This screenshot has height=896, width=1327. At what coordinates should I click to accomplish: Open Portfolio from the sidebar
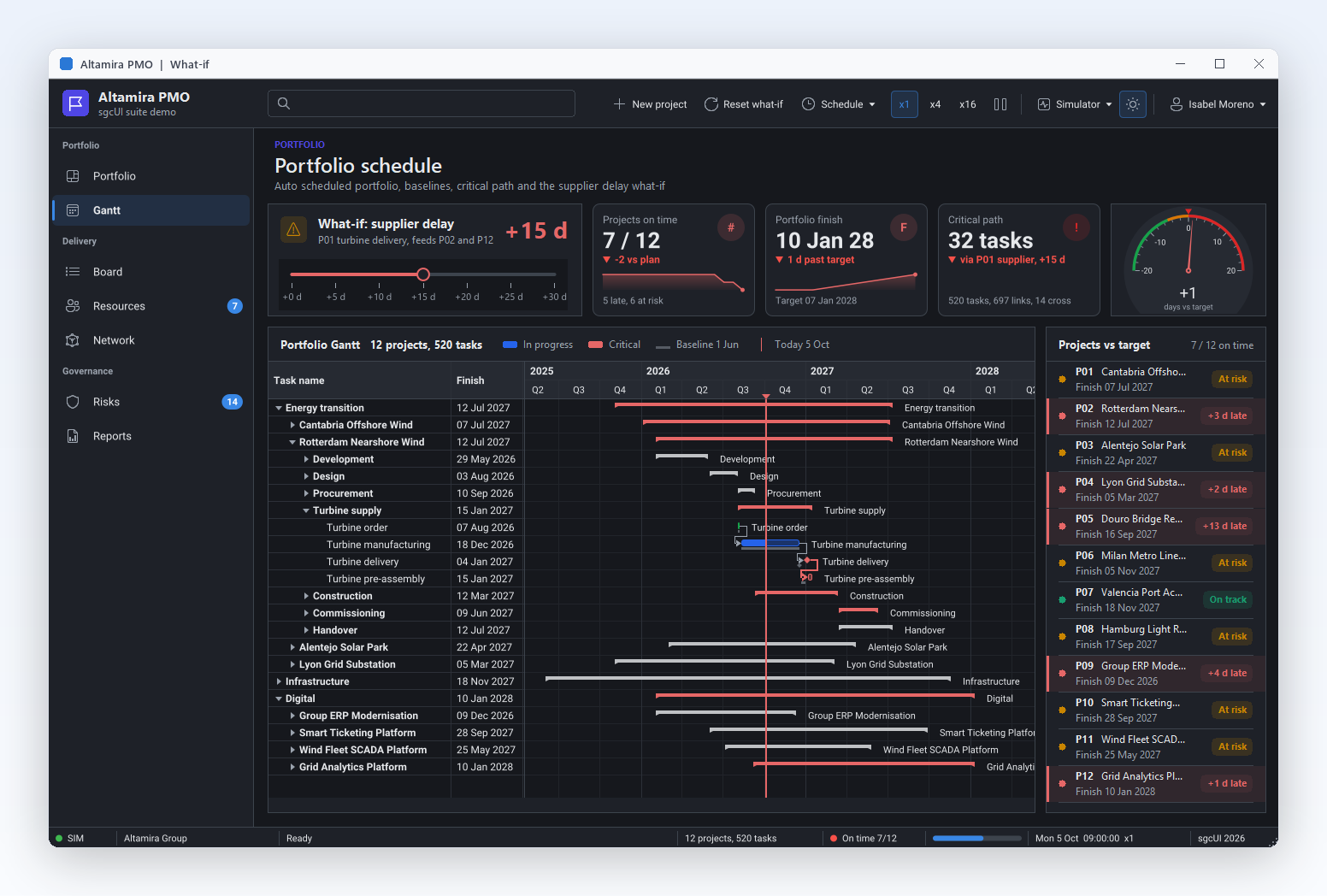tap(150, 176)
